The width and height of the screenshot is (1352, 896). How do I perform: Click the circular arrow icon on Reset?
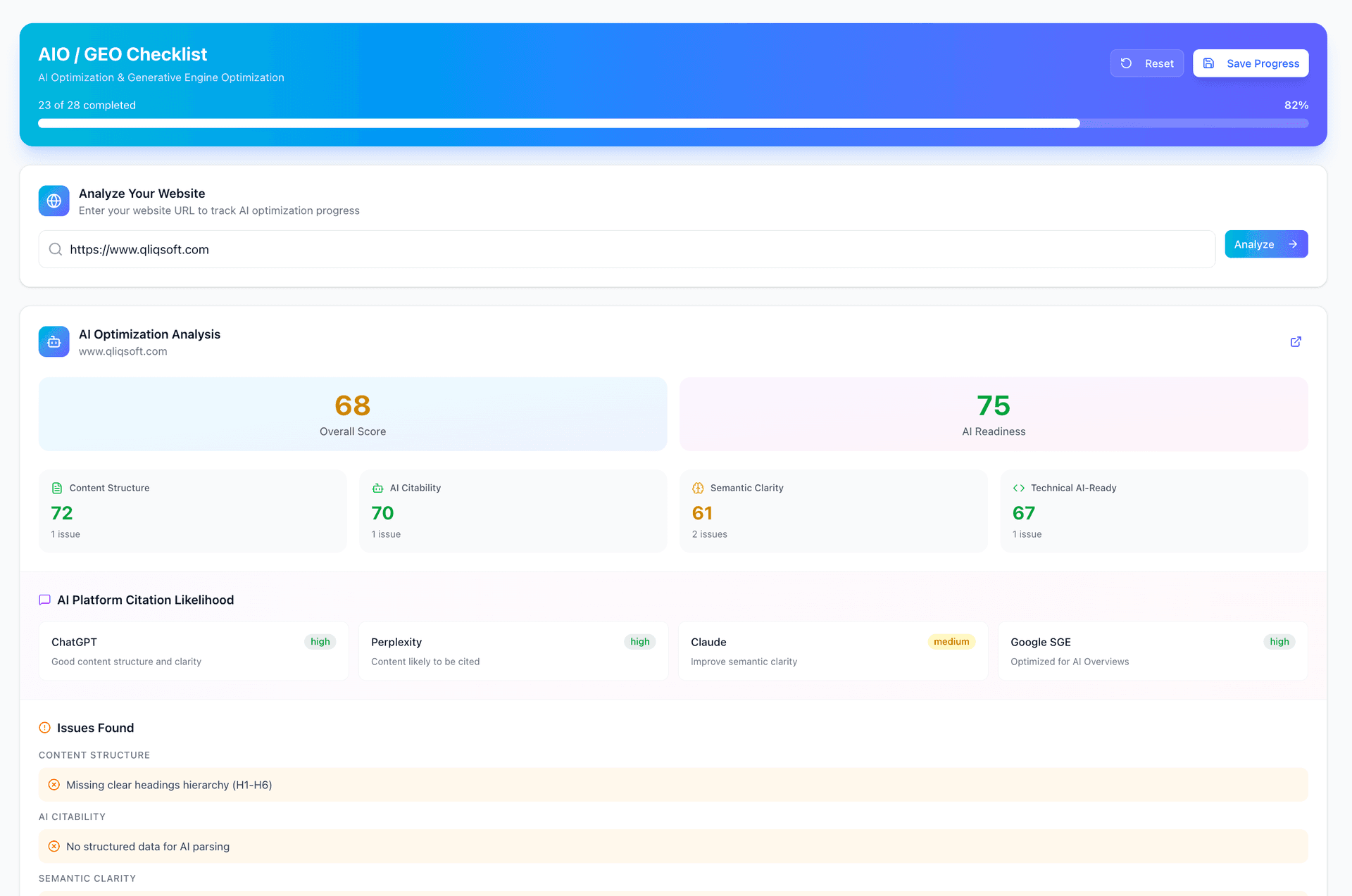[1127, 63]
